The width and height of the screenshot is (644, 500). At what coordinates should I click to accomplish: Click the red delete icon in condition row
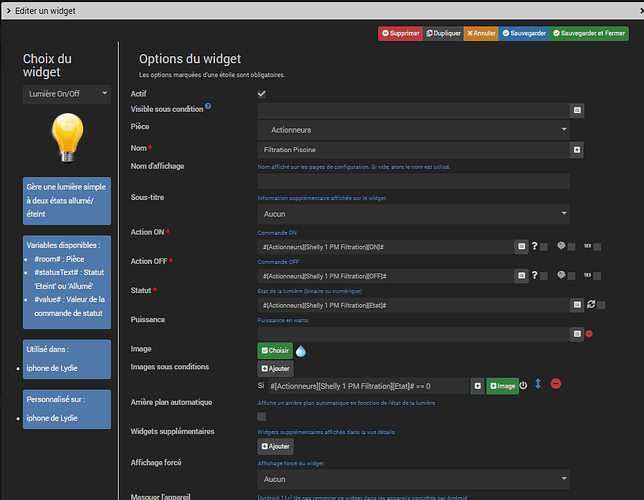556,384
